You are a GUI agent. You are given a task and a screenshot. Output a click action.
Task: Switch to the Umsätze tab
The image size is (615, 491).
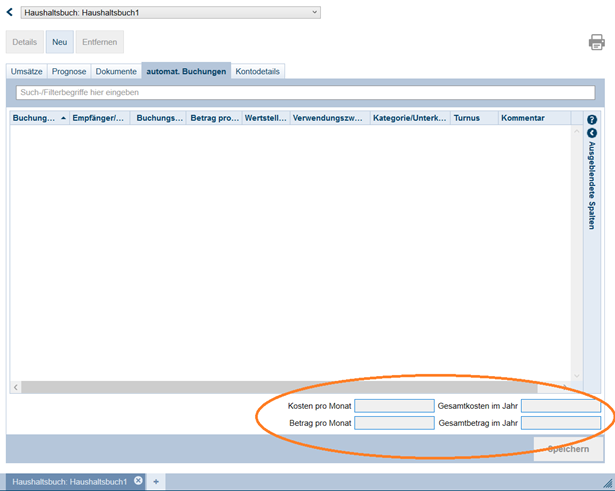27,72
